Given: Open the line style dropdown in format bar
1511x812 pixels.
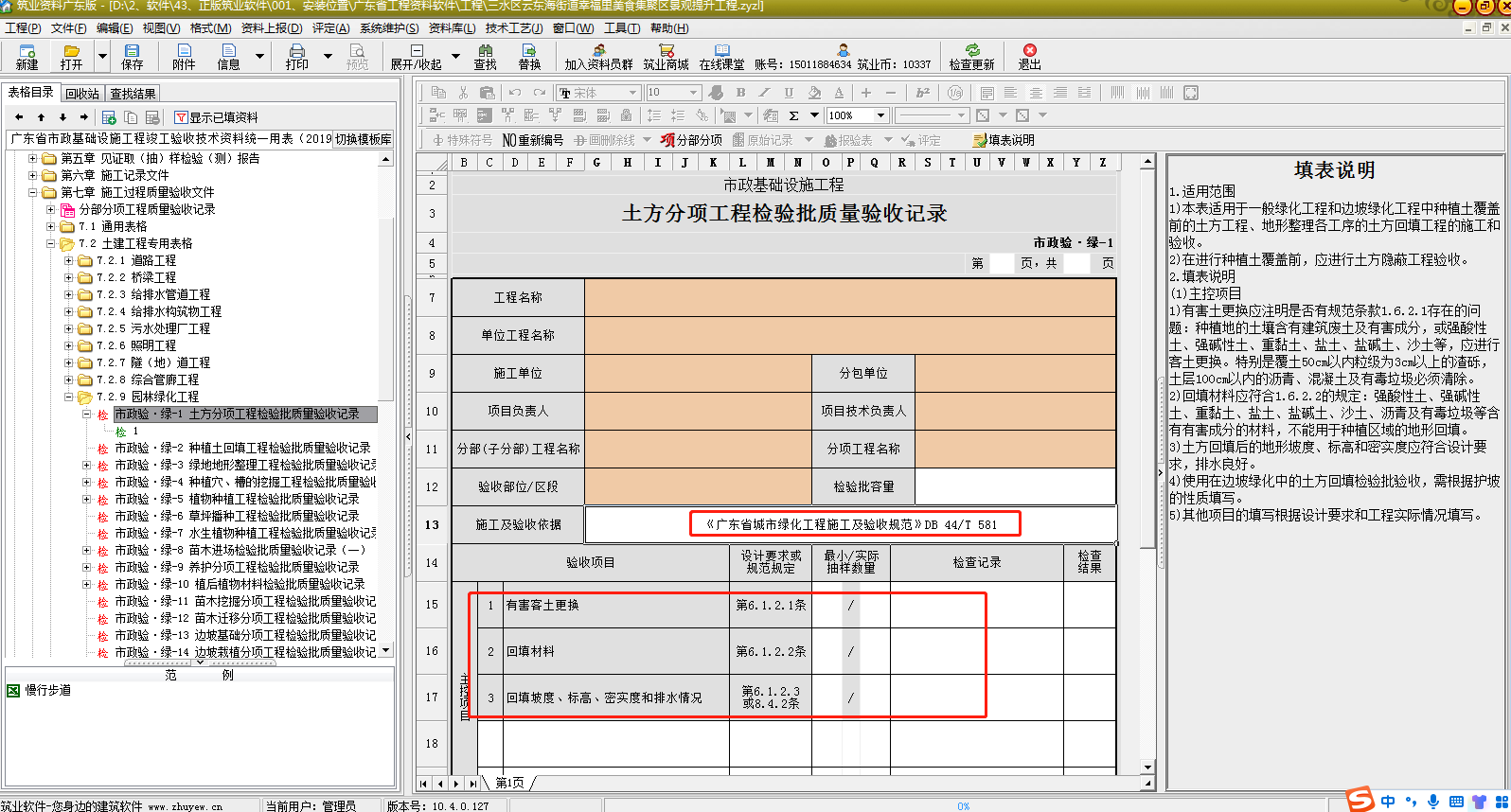Looking at the screenshot, I should [x=962, y=115].
